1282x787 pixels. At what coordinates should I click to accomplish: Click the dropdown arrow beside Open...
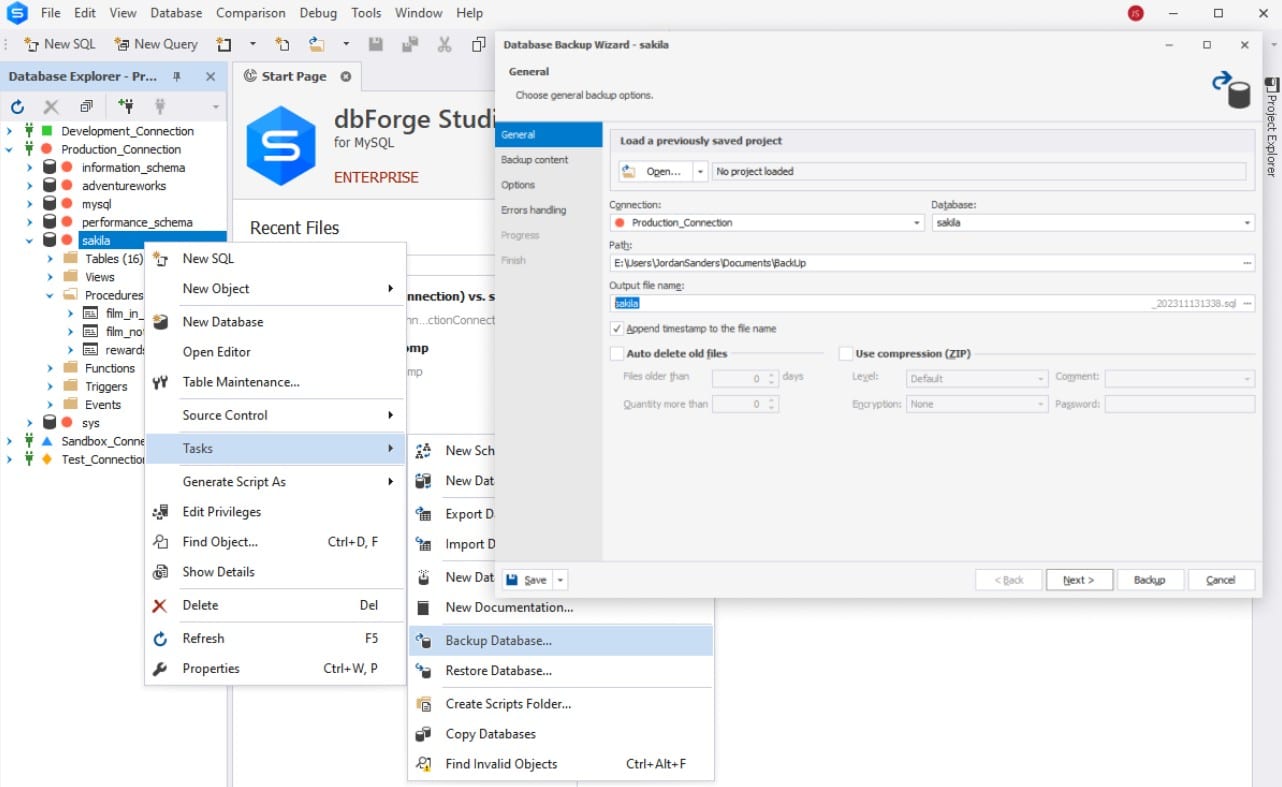(700, 171)
